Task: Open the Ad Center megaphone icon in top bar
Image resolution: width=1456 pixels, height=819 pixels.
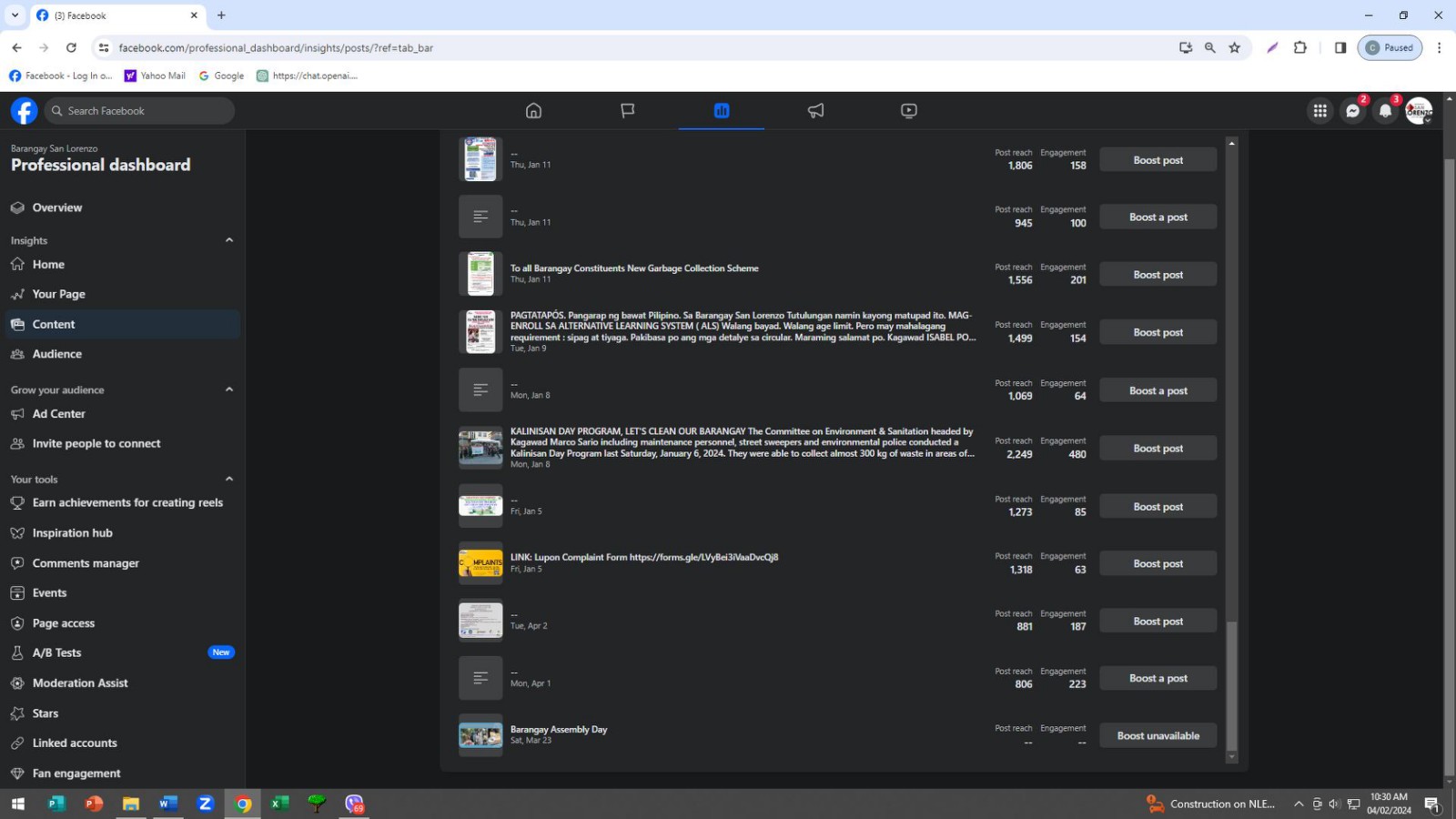Action: coord(815,111)
